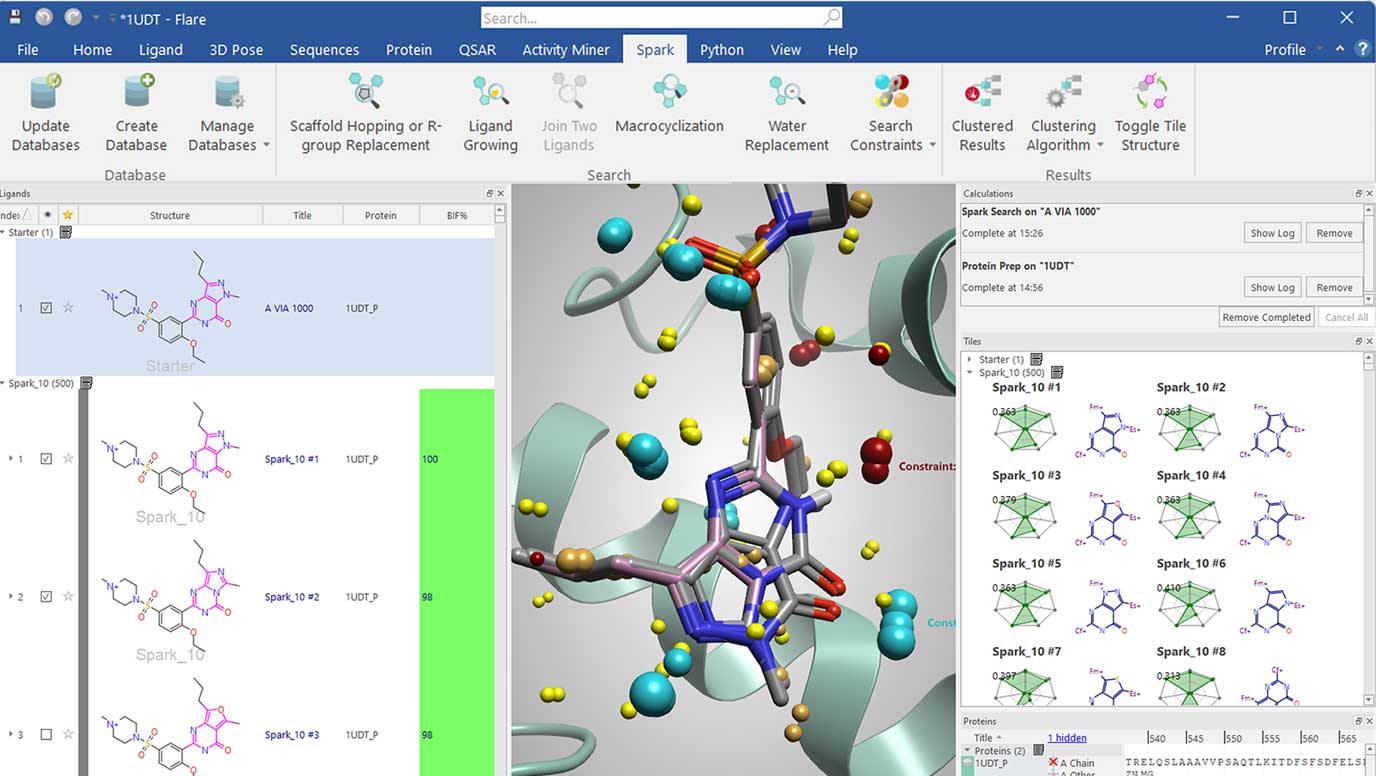Show Clustered Results
Image resolution: width=1376 pixels, height=776 pixels.
[982, 112]
